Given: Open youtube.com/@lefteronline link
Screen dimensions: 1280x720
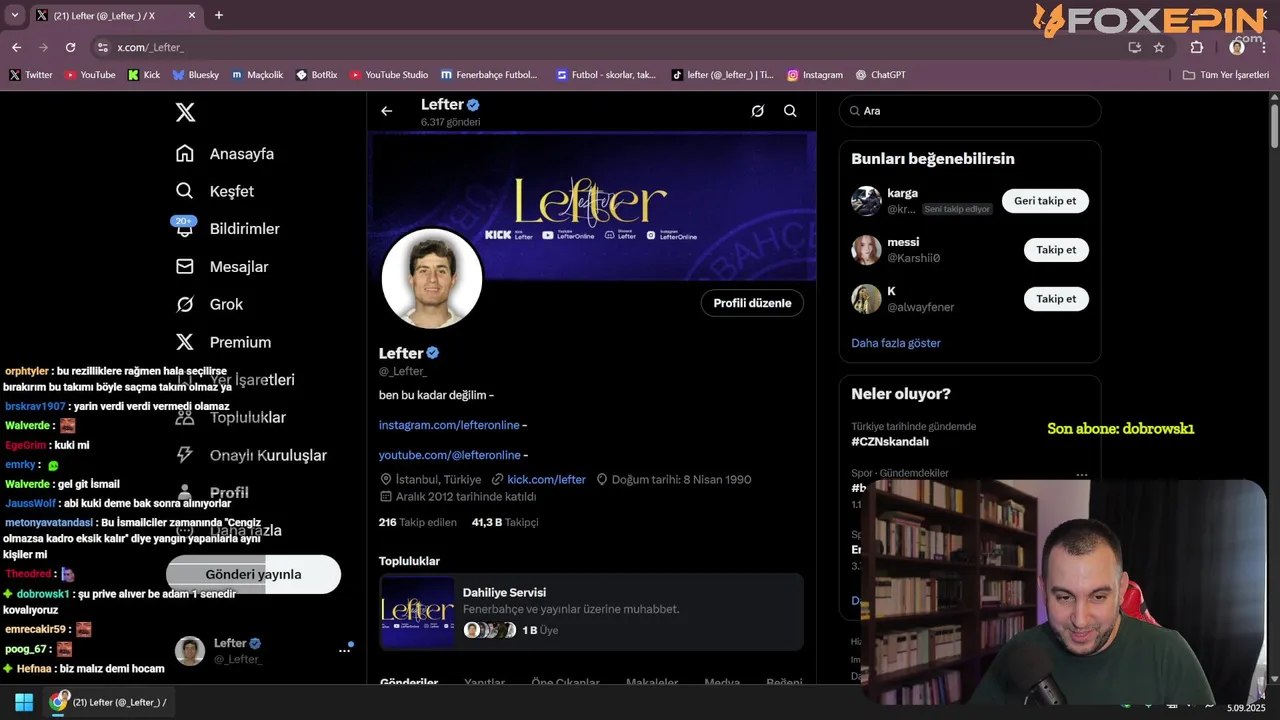Looking at the screenshot, I should coord(449,455).
